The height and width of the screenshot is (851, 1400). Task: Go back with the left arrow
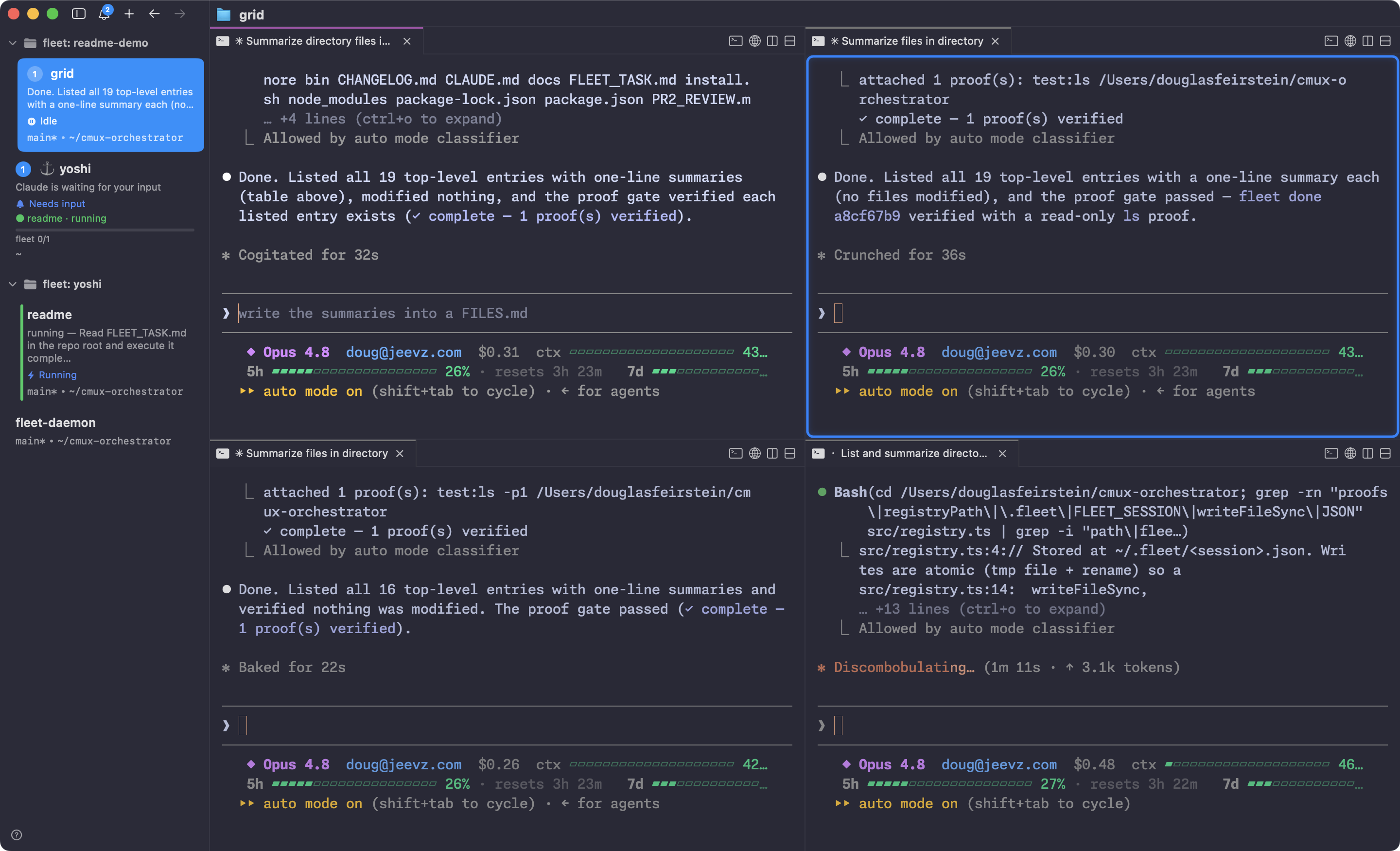[x=154, y=14]
